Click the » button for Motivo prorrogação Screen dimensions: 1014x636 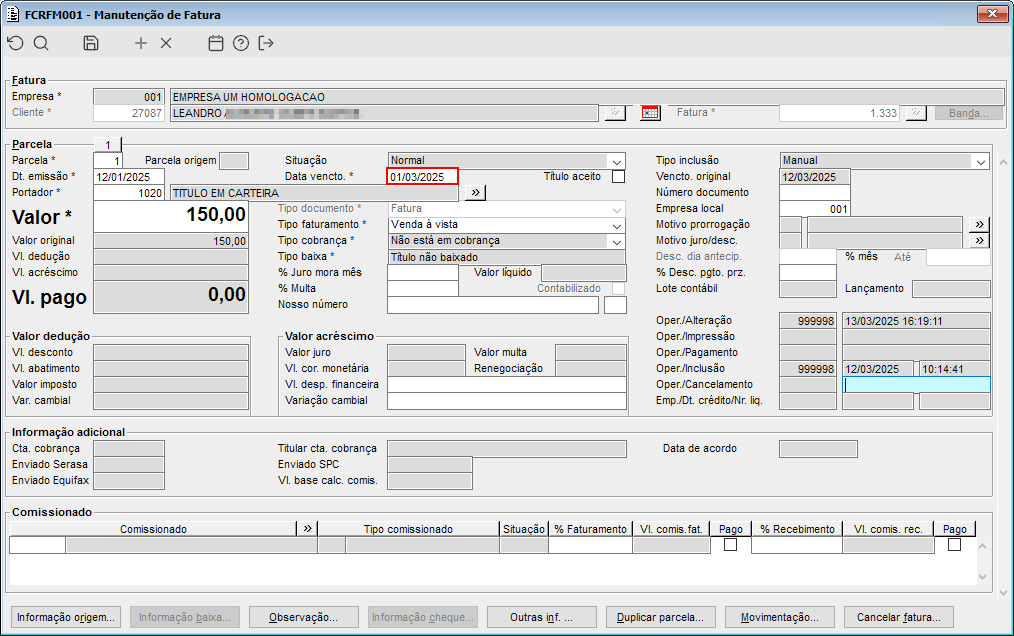[980, 225]
